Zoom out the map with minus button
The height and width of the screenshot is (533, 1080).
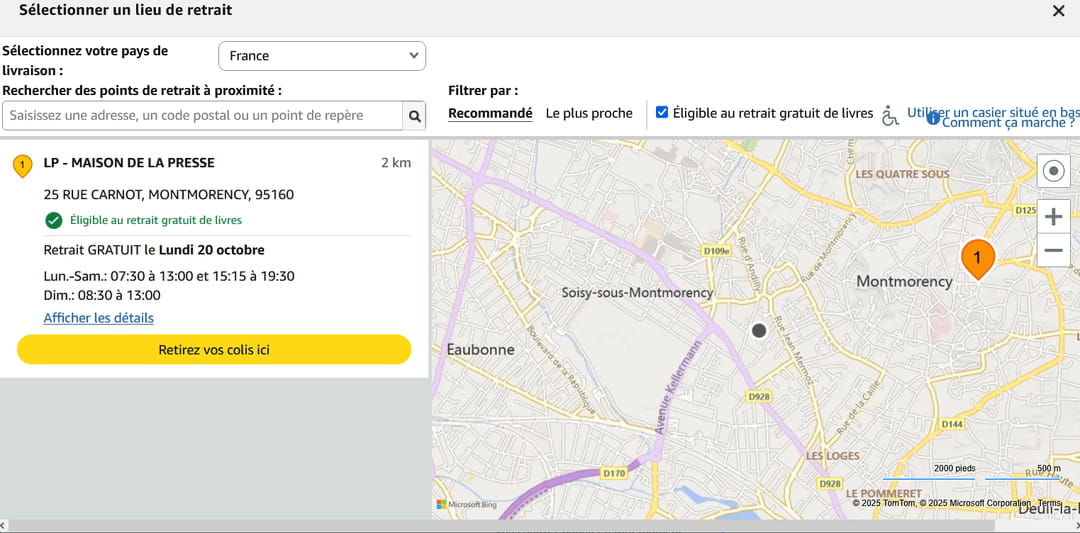[1053, 250]
